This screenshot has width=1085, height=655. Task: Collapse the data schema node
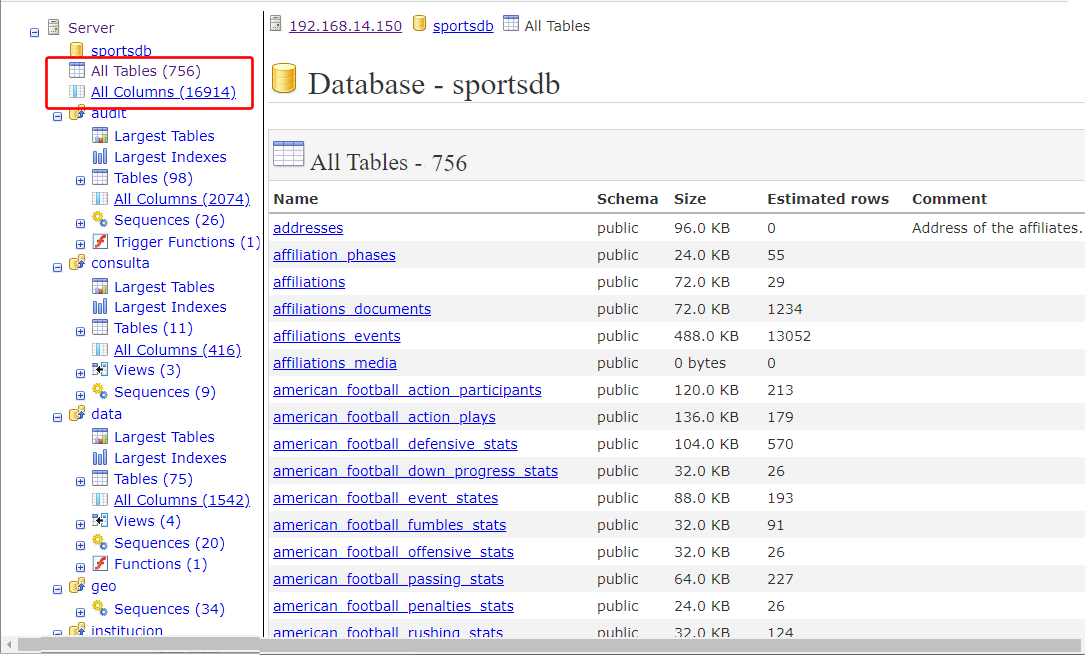57,417
